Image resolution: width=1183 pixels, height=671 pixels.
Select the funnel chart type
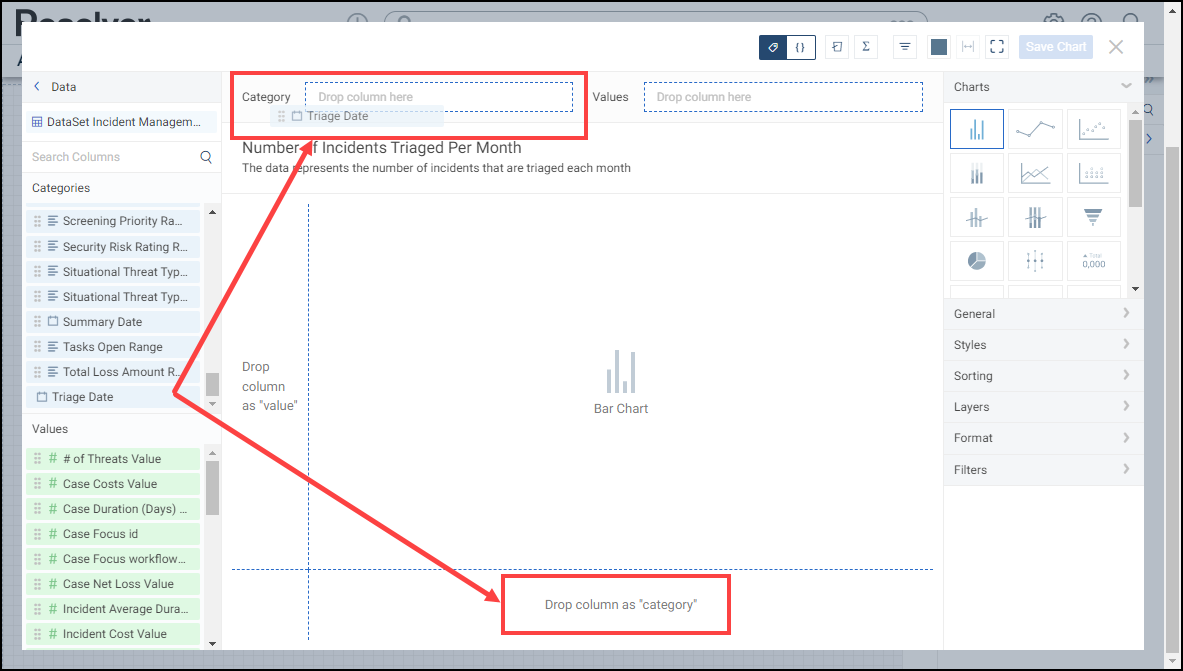point(1093,217)
